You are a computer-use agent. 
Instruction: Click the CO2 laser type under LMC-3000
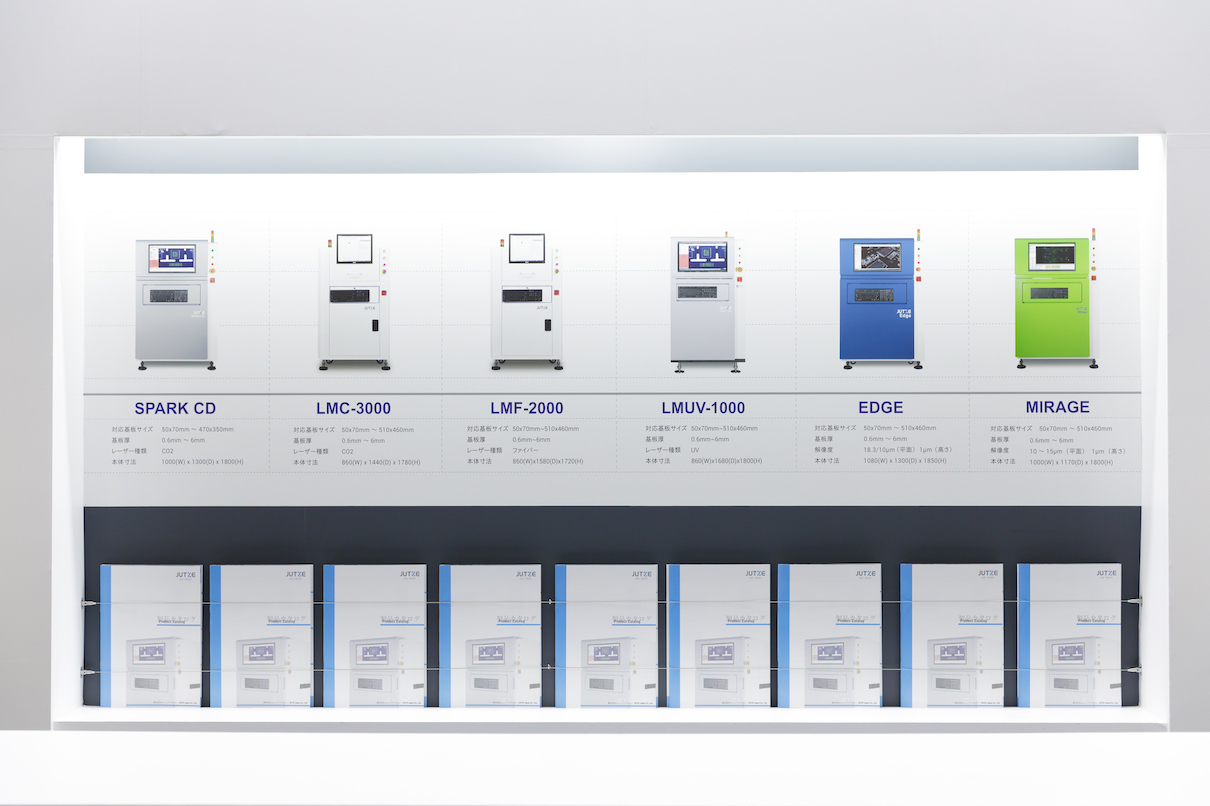tap(348, 451)
